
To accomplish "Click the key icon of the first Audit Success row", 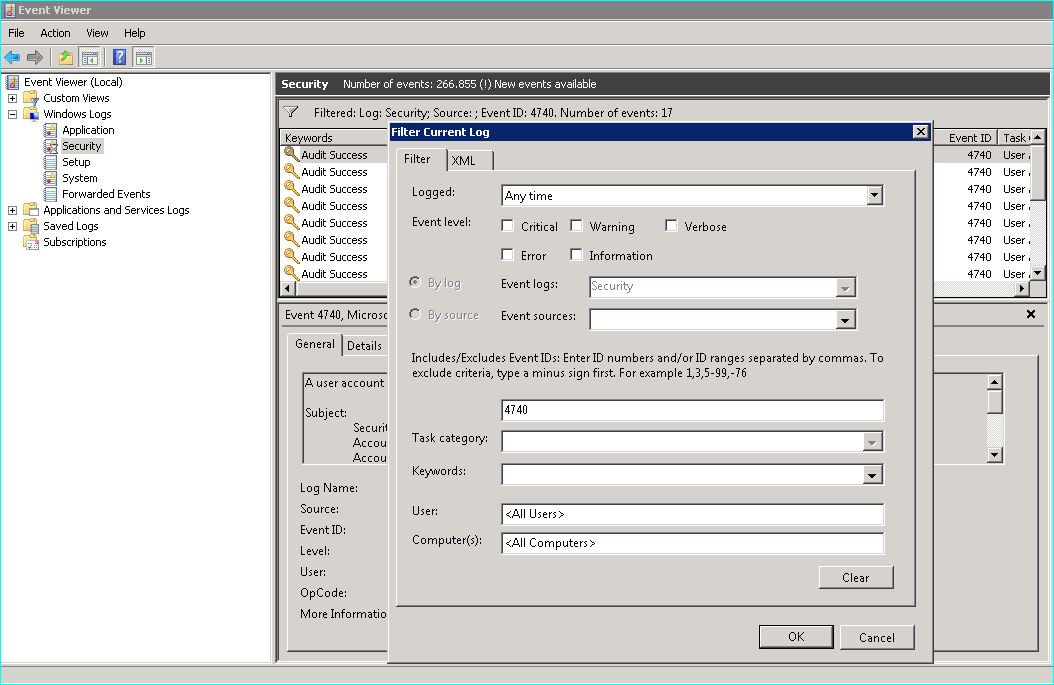I will pyautogui.click(x=291, y=154).
